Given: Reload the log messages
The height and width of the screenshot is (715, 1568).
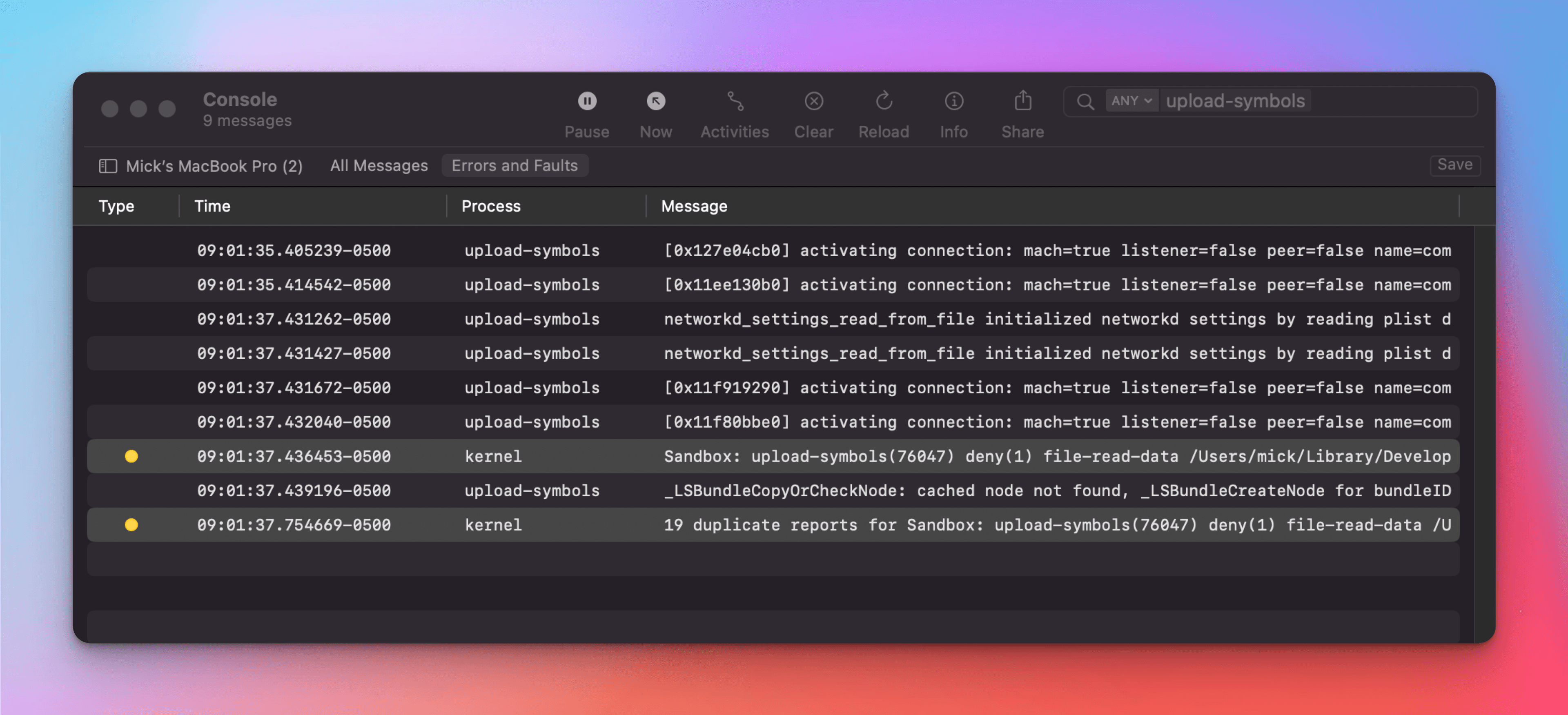Looking at the screenshot, I should coord(884,101).
